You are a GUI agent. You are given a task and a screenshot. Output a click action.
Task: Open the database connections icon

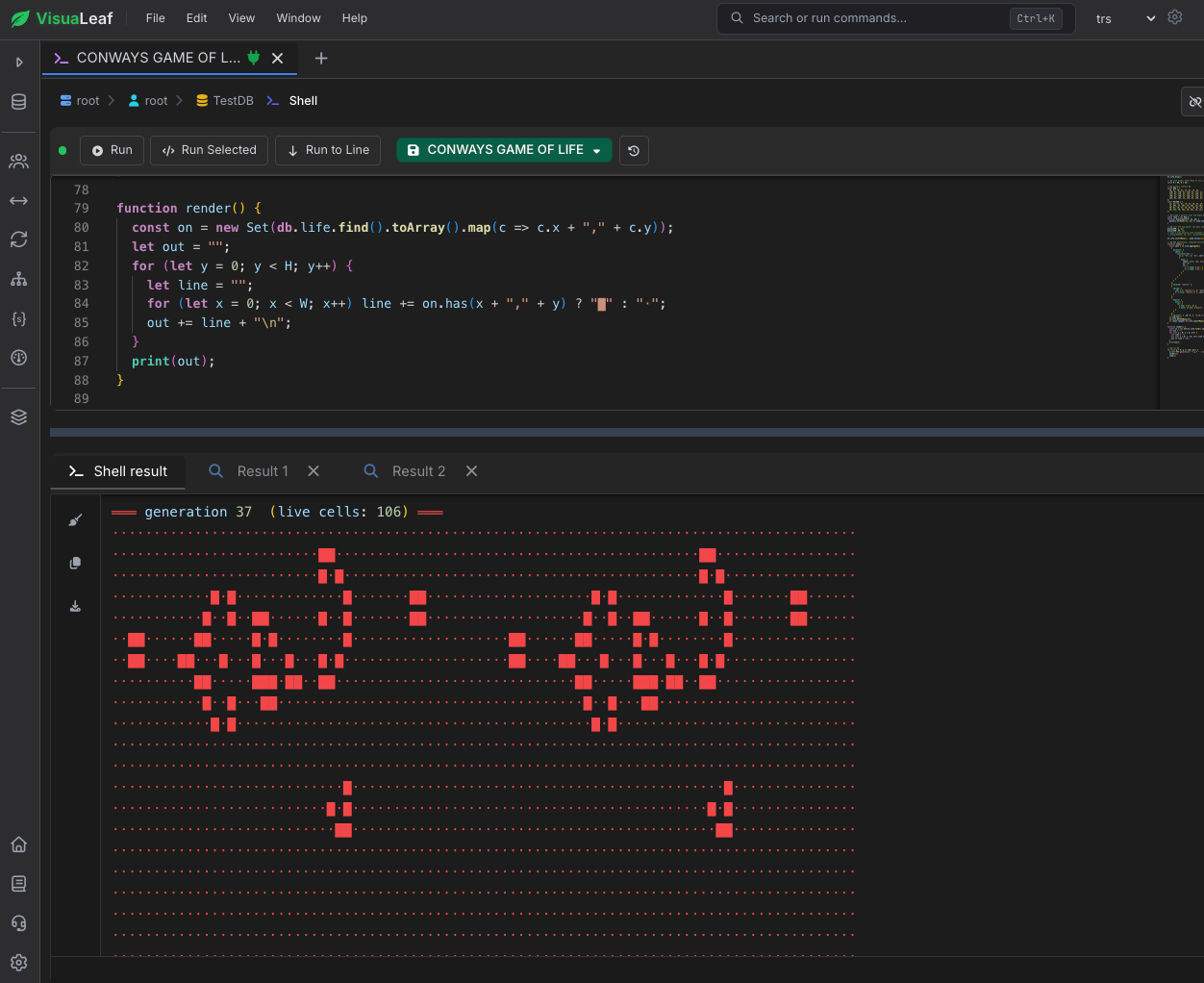click(19, 102)
